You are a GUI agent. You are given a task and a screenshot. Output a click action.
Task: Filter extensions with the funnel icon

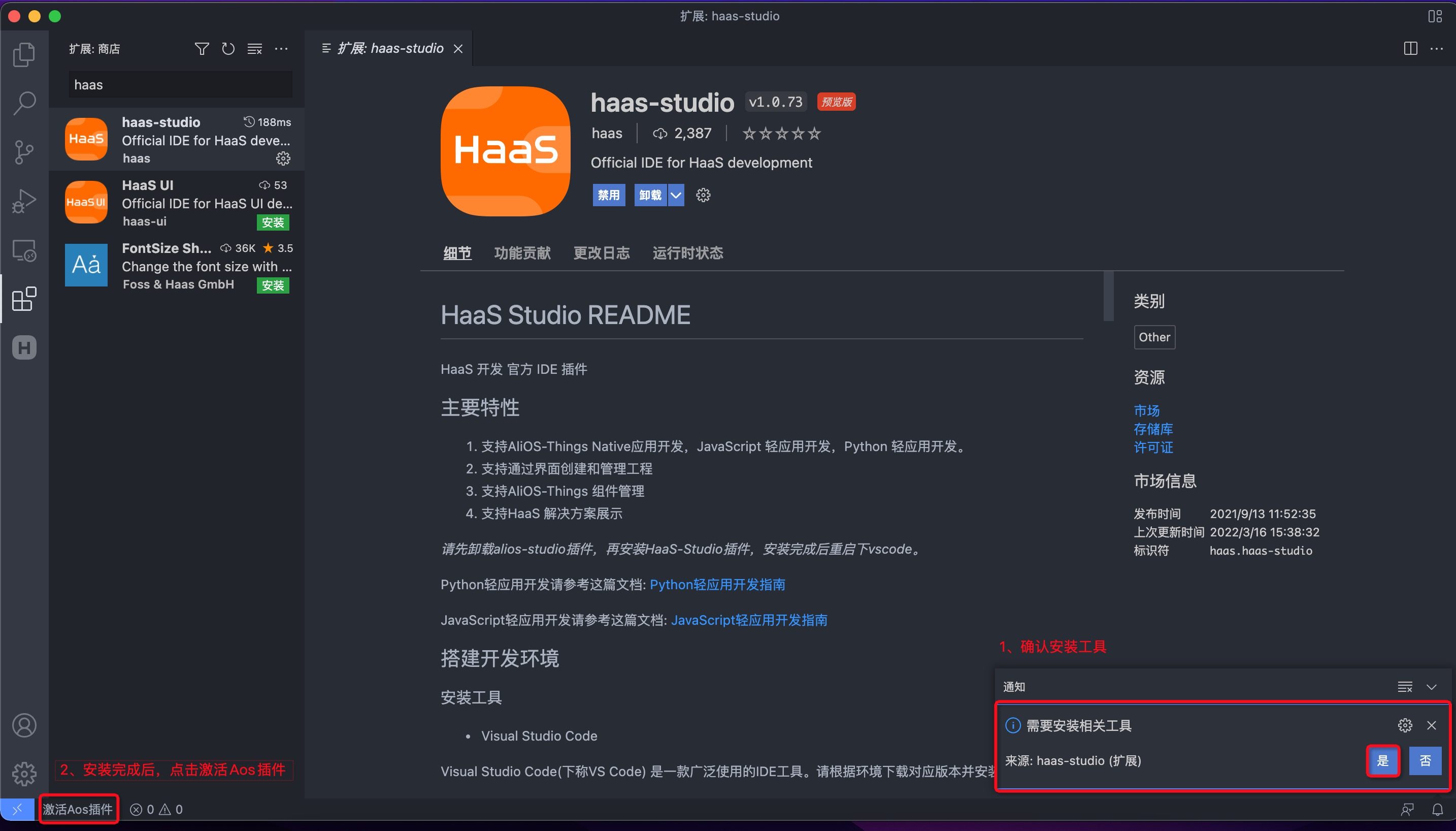pos(202,49)
